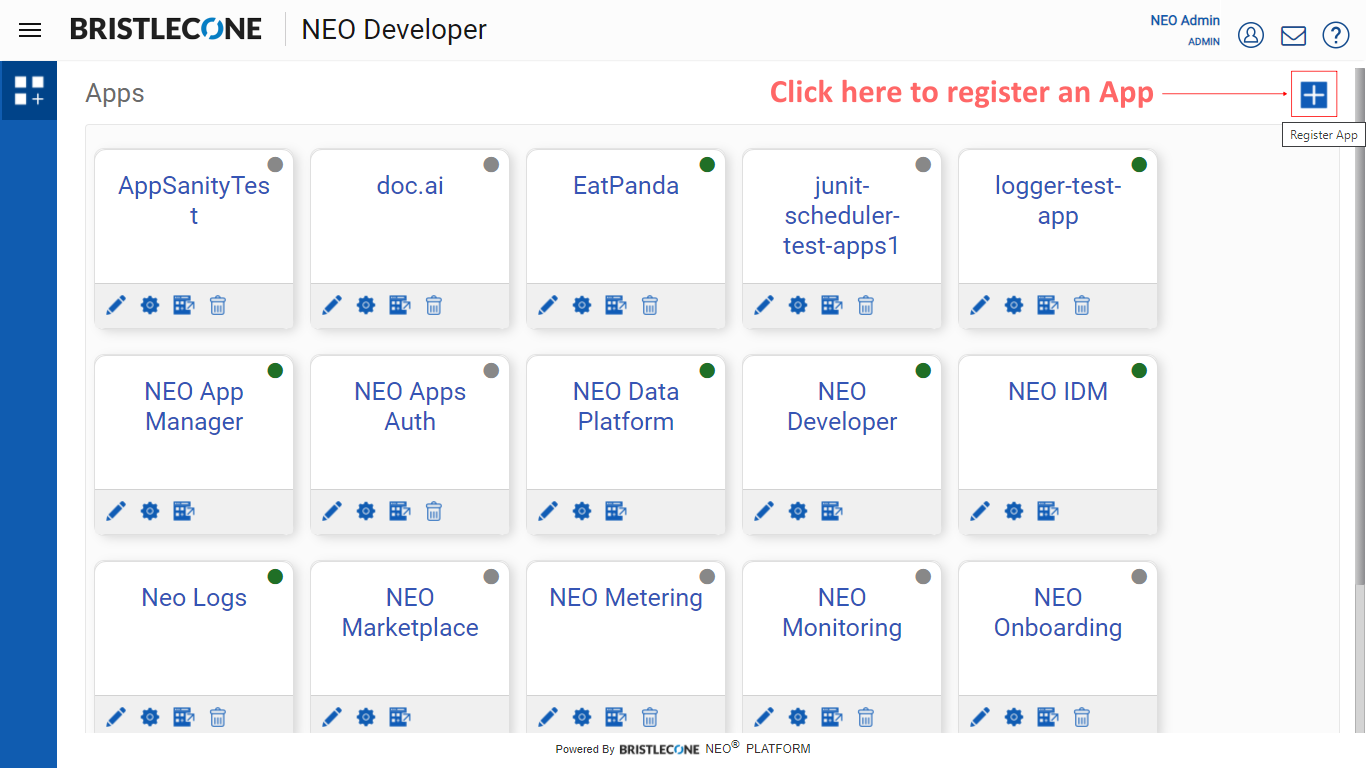Image resolution: width=1366 pixels, height=768 pixels.
Task: Click the Neo Logs card title
Action: click(194, 598)
